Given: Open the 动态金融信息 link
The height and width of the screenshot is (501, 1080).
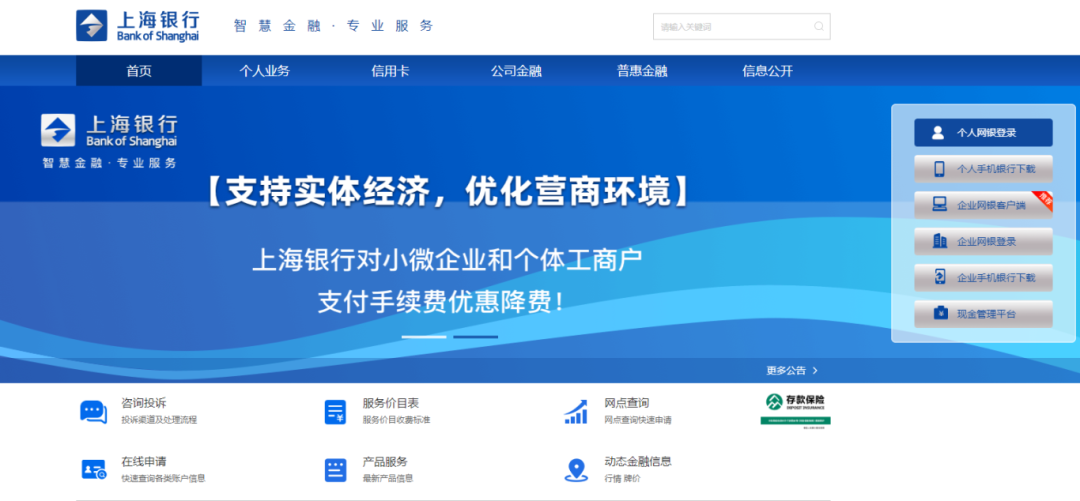Looking at the screenshot, I should click(638, 461).
